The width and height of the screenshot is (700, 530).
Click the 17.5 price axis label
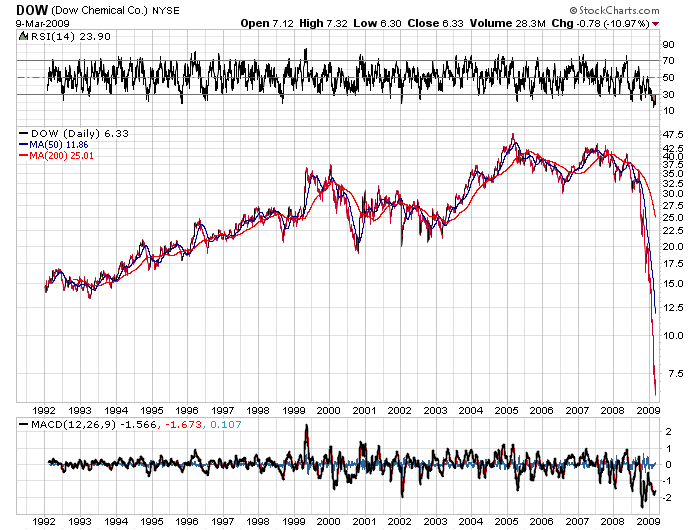pyautogui.click(x=673, y=263)
